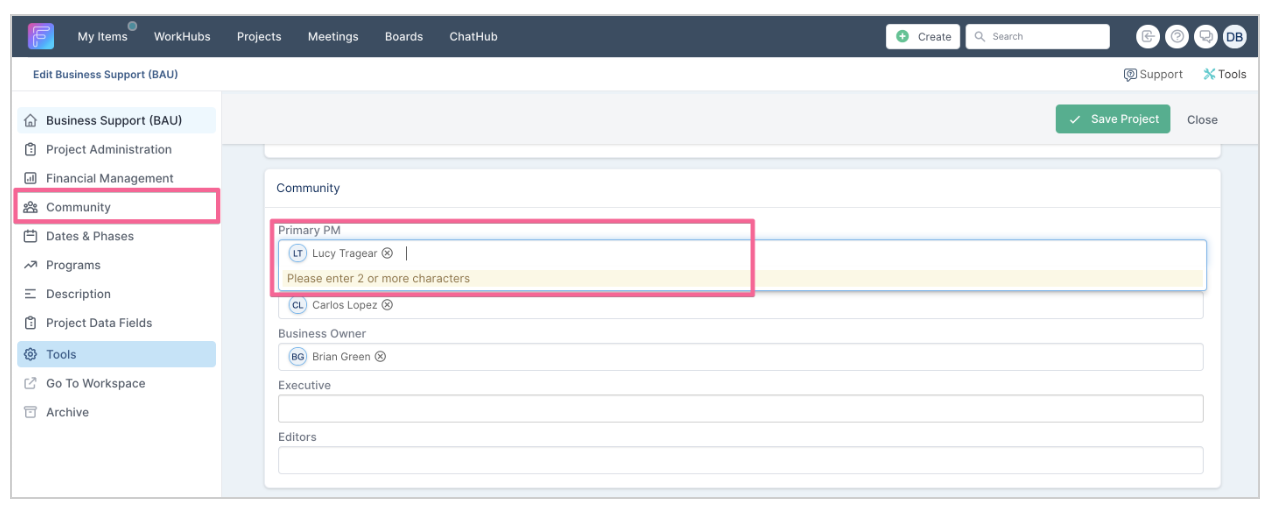The width and height of the screenshot is (1280, 510).
Task: Click the Search box in the header
Action: [x=1037, y=36]
